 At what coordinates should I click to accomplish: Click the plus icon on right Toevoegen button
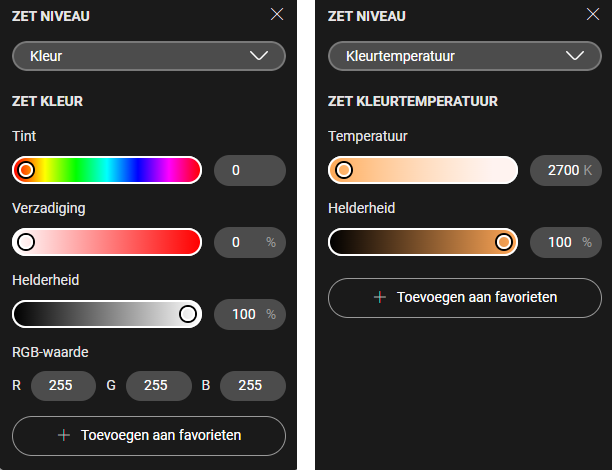point(379,297)
